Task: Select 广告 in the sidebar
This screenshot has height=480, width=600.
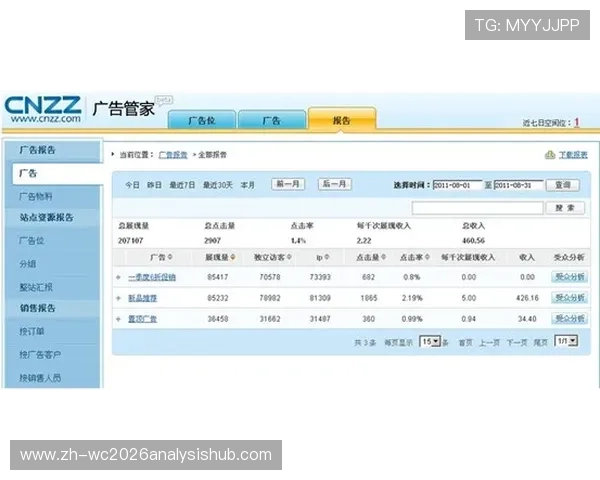Action: (57, 174)
